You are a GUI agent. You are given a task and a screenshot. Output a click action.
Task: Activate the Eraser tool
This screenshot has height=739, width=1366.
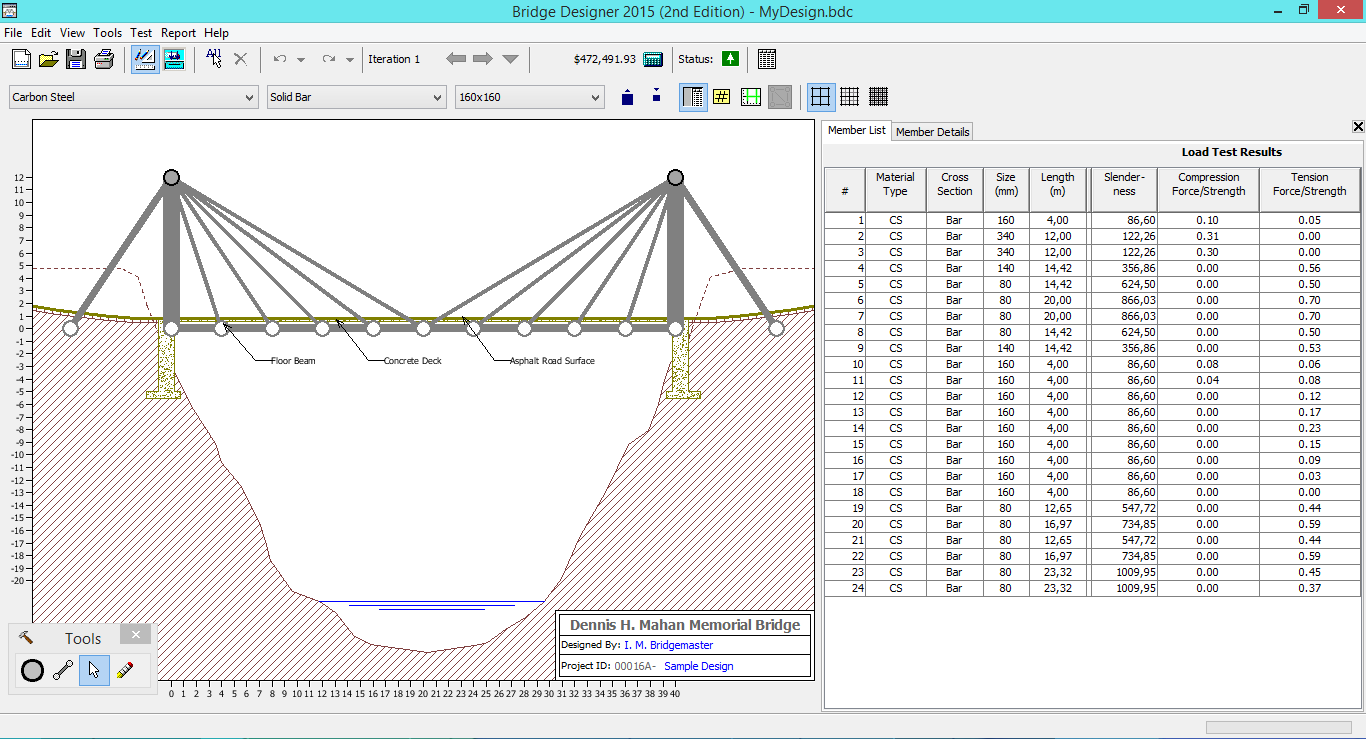coord(125,670)
